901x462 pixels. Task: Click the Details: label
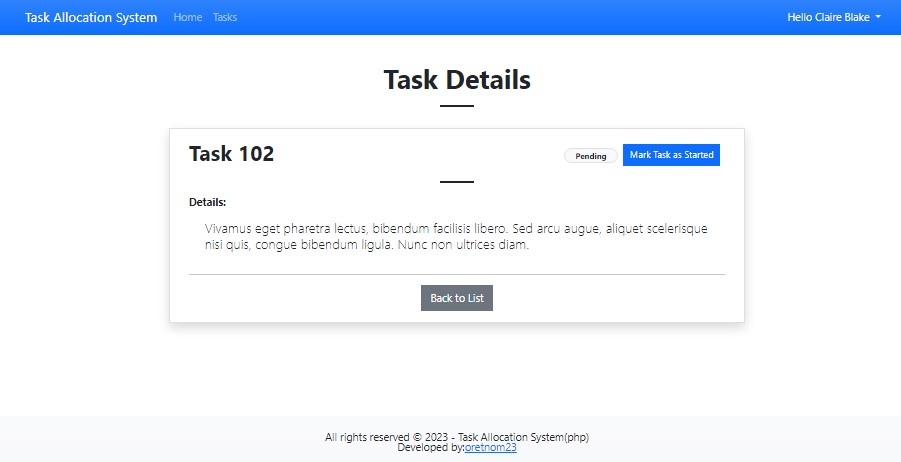207,202
